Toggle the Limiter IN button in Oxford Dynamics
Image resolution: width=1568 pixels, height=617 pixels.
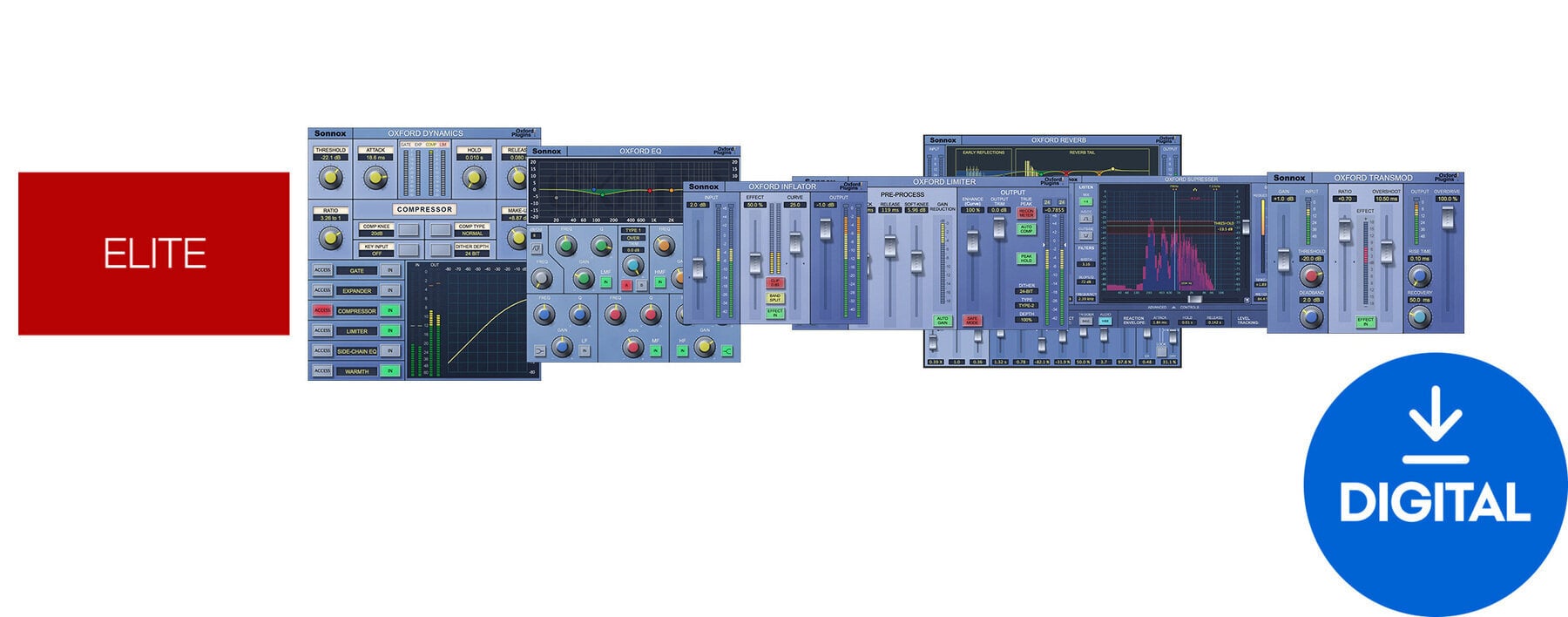[x=390, y=330]
